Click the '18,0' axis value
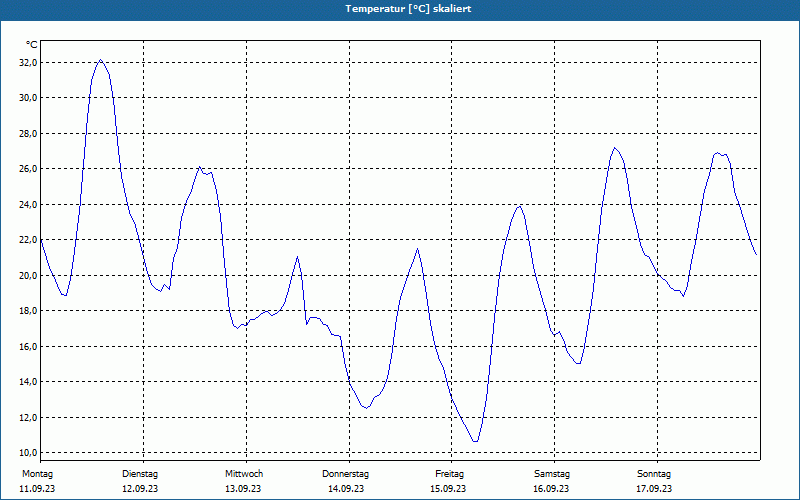This screenshot has height=500, width=800. (29, 311)
